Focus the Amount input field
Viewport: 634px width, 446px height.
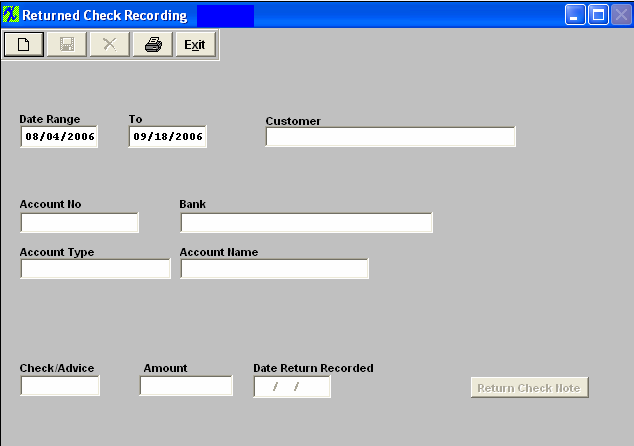point(186,386)
